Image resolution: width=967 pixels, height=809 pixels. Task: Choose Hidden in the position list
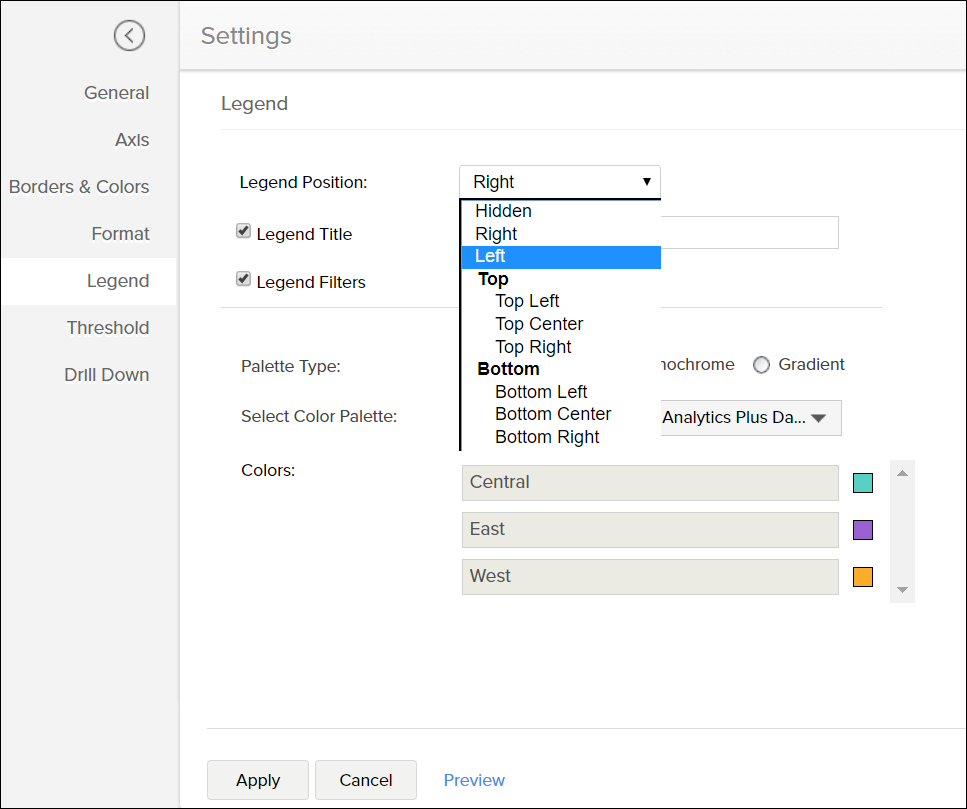point(503,211)
